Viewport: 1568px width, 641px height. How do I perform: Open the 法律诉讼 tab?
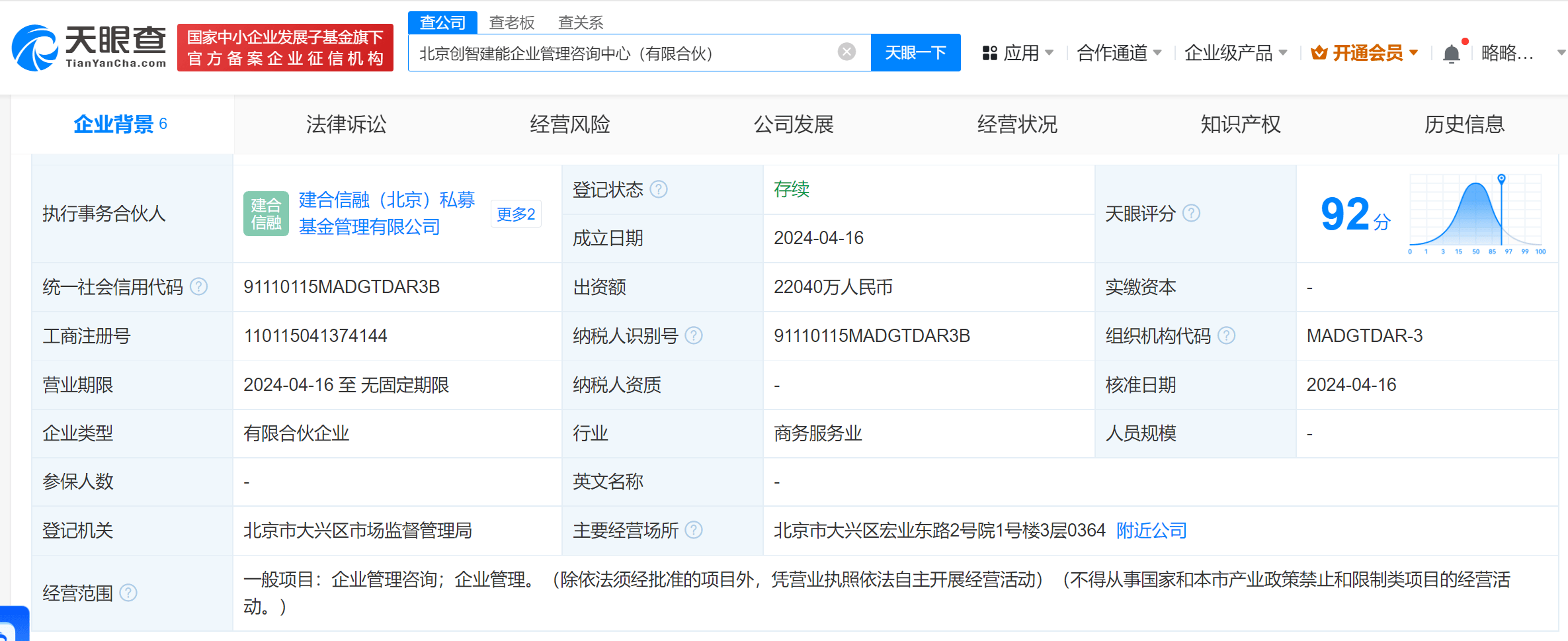[x=346, y=124]
